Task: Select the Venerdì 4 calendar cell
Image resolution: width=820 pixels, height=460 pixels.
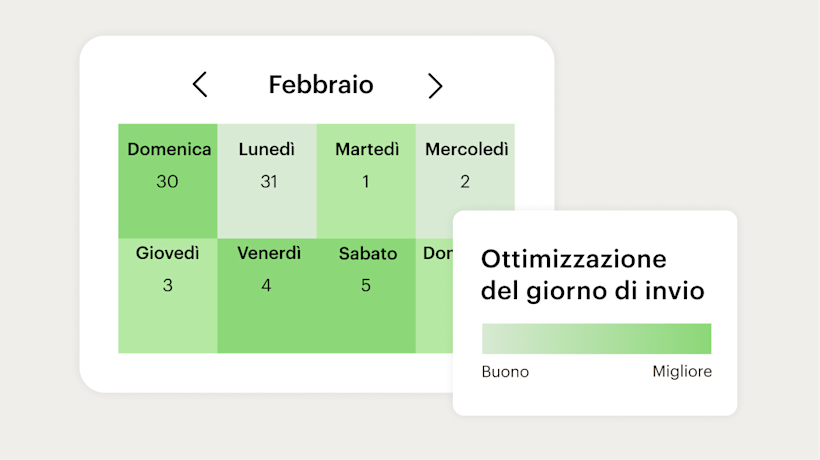Action: 267,296
